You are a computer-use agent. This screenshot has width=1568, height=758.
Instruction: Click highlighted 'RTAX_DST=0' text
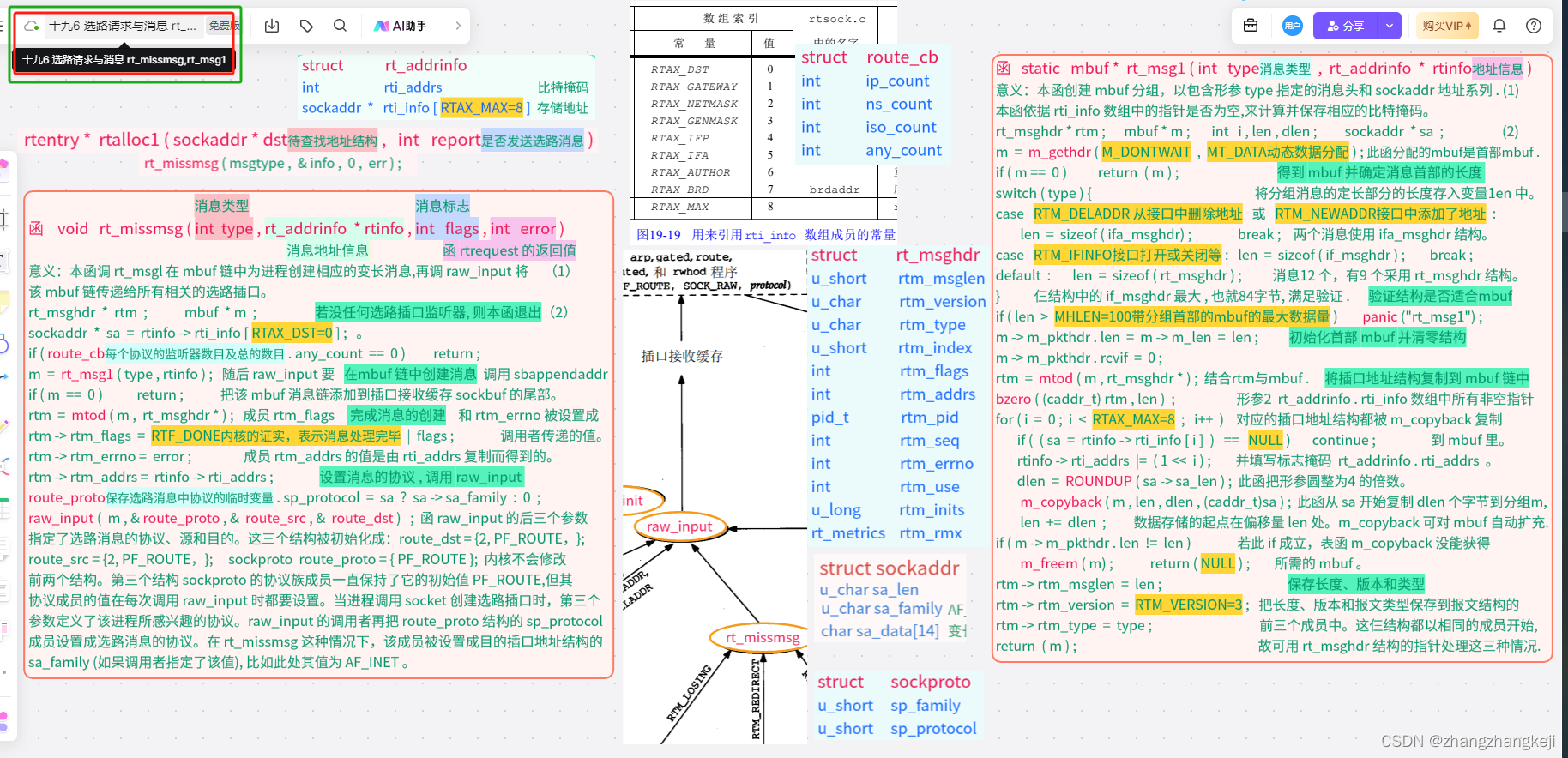[x=292, y=333]
